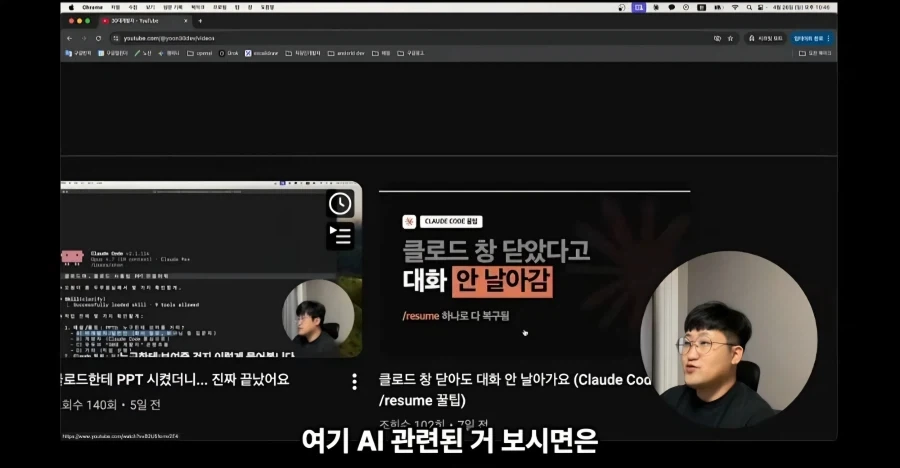
Task: Open the first bookmark with the blue translate icon
Action: [78, 53]
